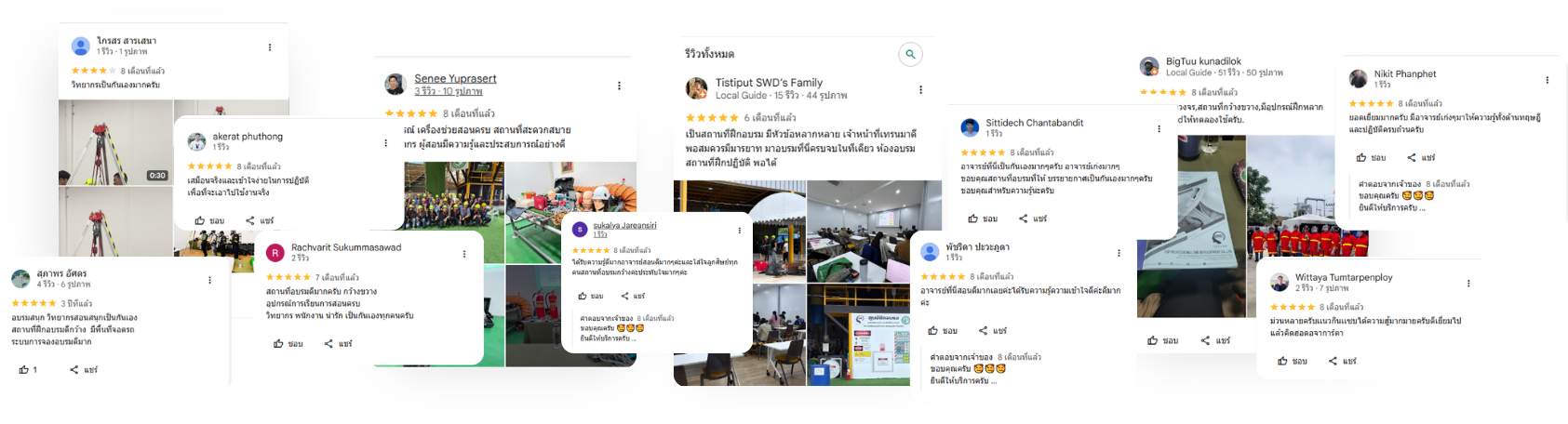Like the akerat phuthong review
This screenshot has height=424, width=1568.
point(209,220)
